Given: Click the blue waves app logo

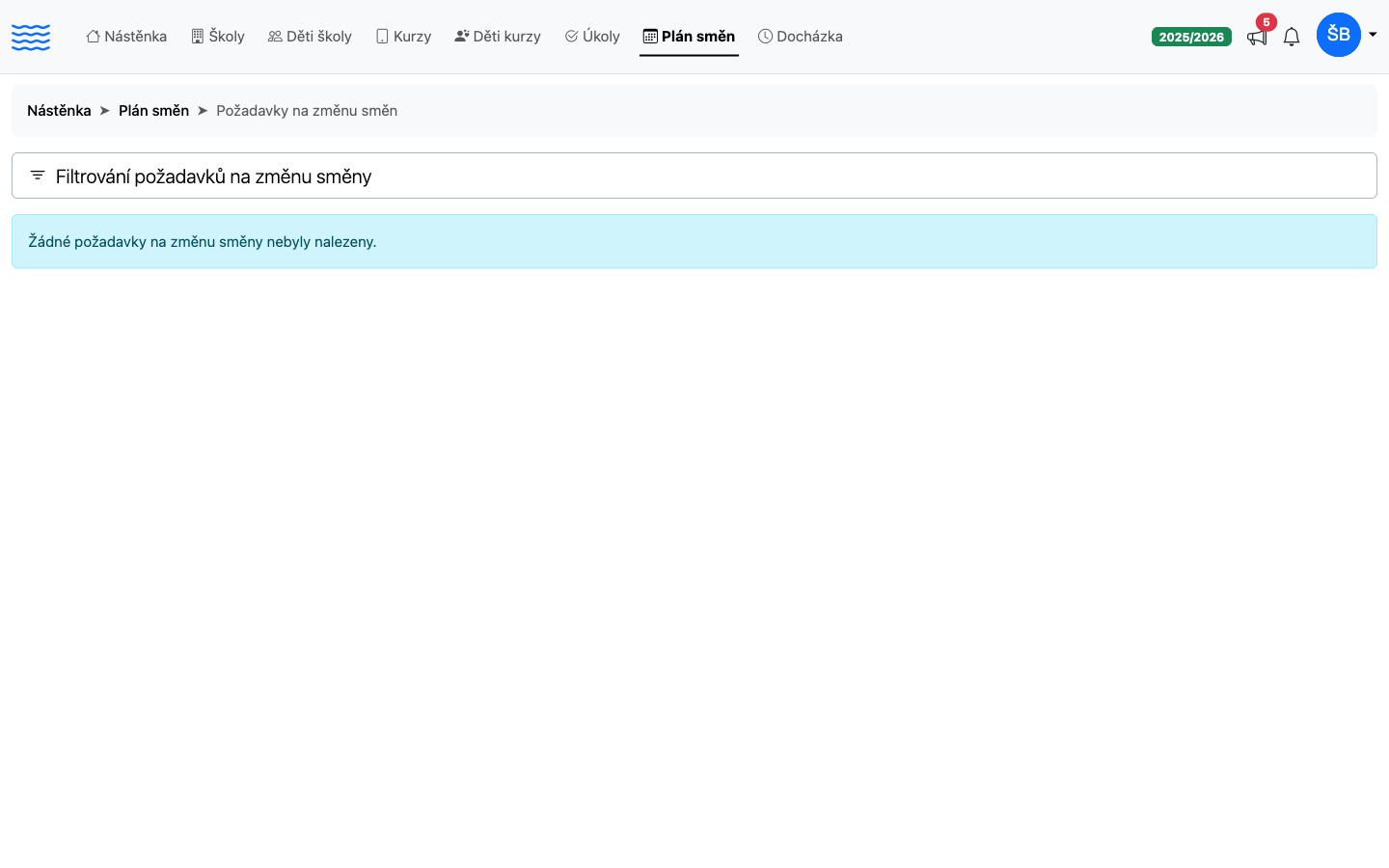Looking at the screenshot, I should coord(31,38).
